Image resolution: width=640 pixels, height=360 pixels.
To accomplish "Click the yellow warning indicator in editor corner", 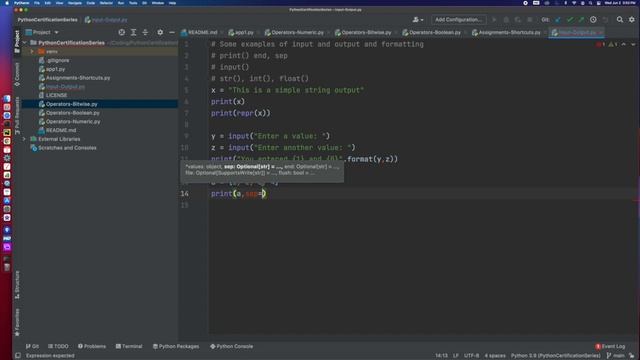I will pos(613,44).
